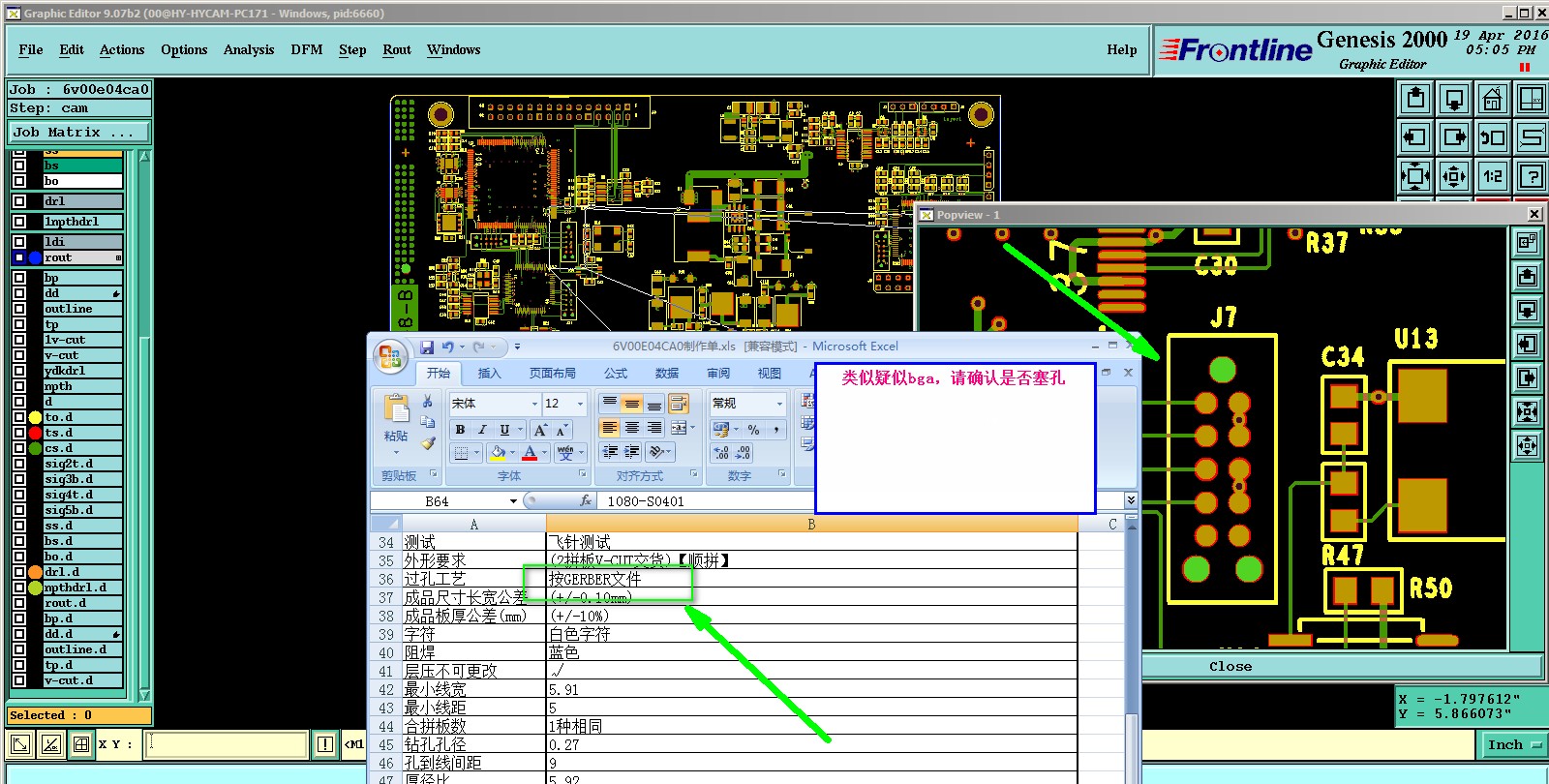This screenshot has width=1549, height=784.
Task: Click the diagonal arrow coordinate icon
Action: [19, 744]
